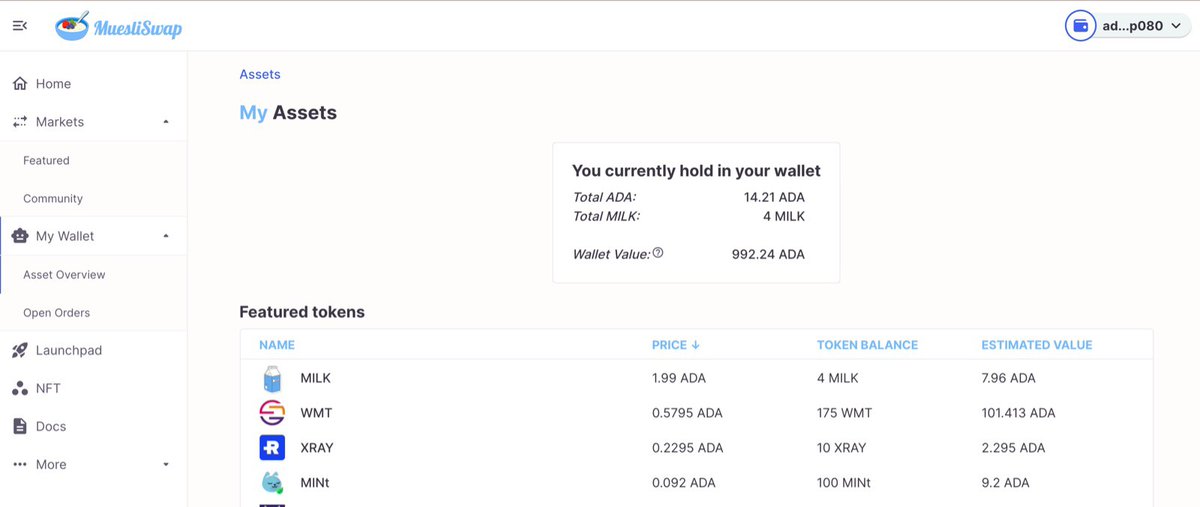Click the 9.2 ADA estimated value
This screenshot has height=507, width=1200.
tap(1006, 483)
